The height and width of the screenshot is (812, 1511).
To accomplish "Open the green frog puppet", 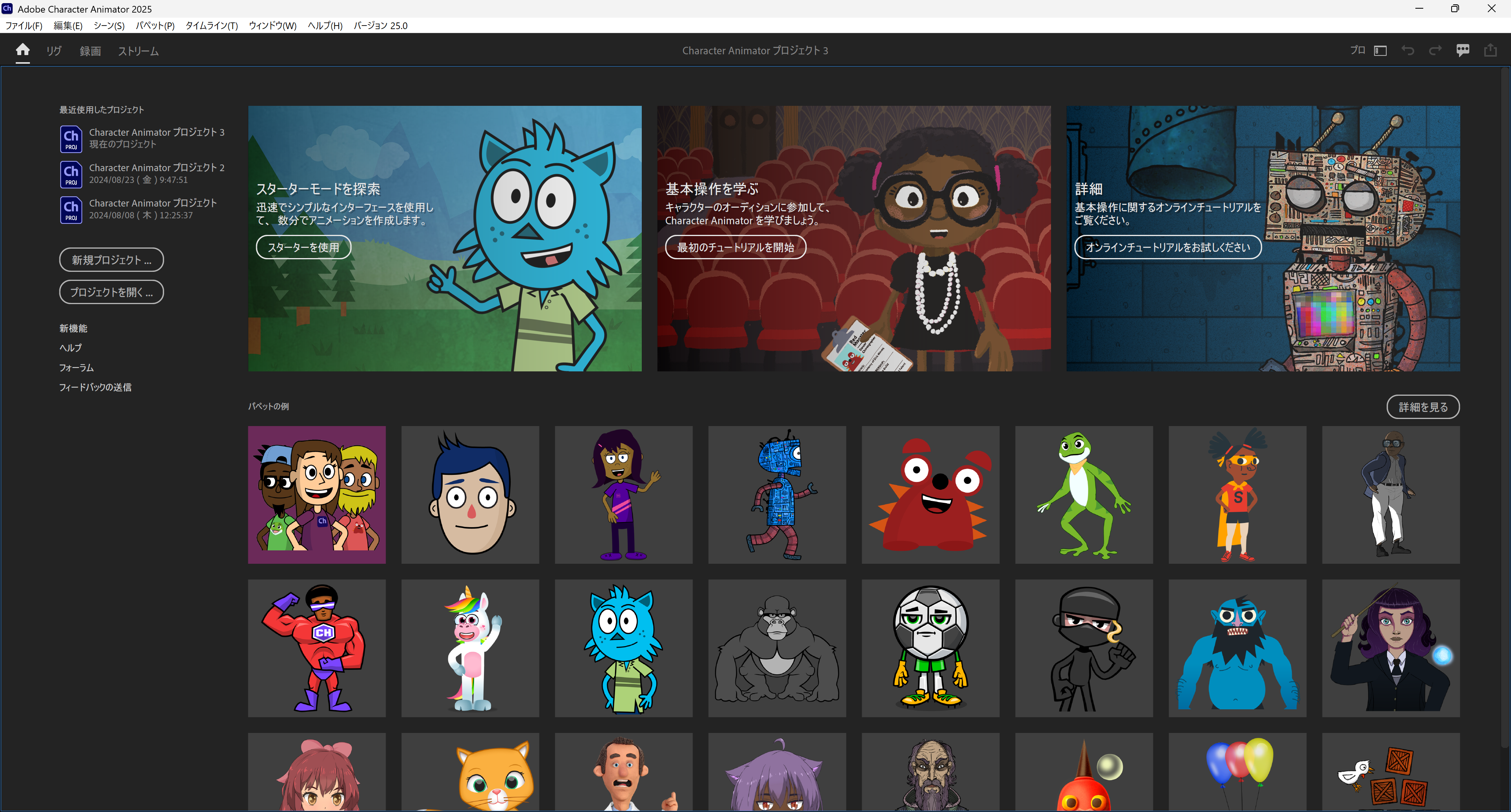I will 1084,495.
